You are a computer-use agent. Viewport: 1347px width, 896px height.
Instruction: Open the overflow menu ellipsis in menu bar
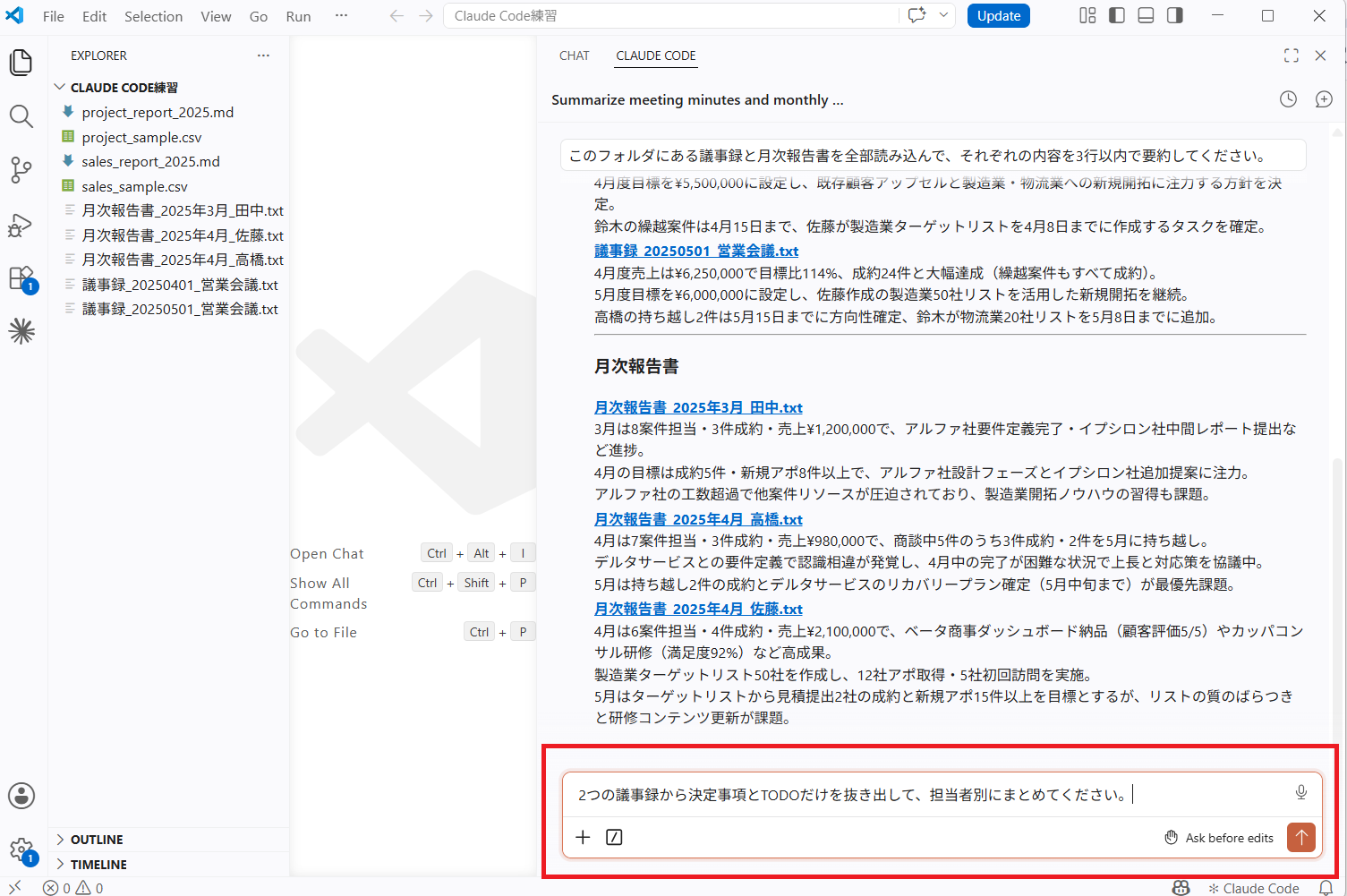click(x=341, y=15)
